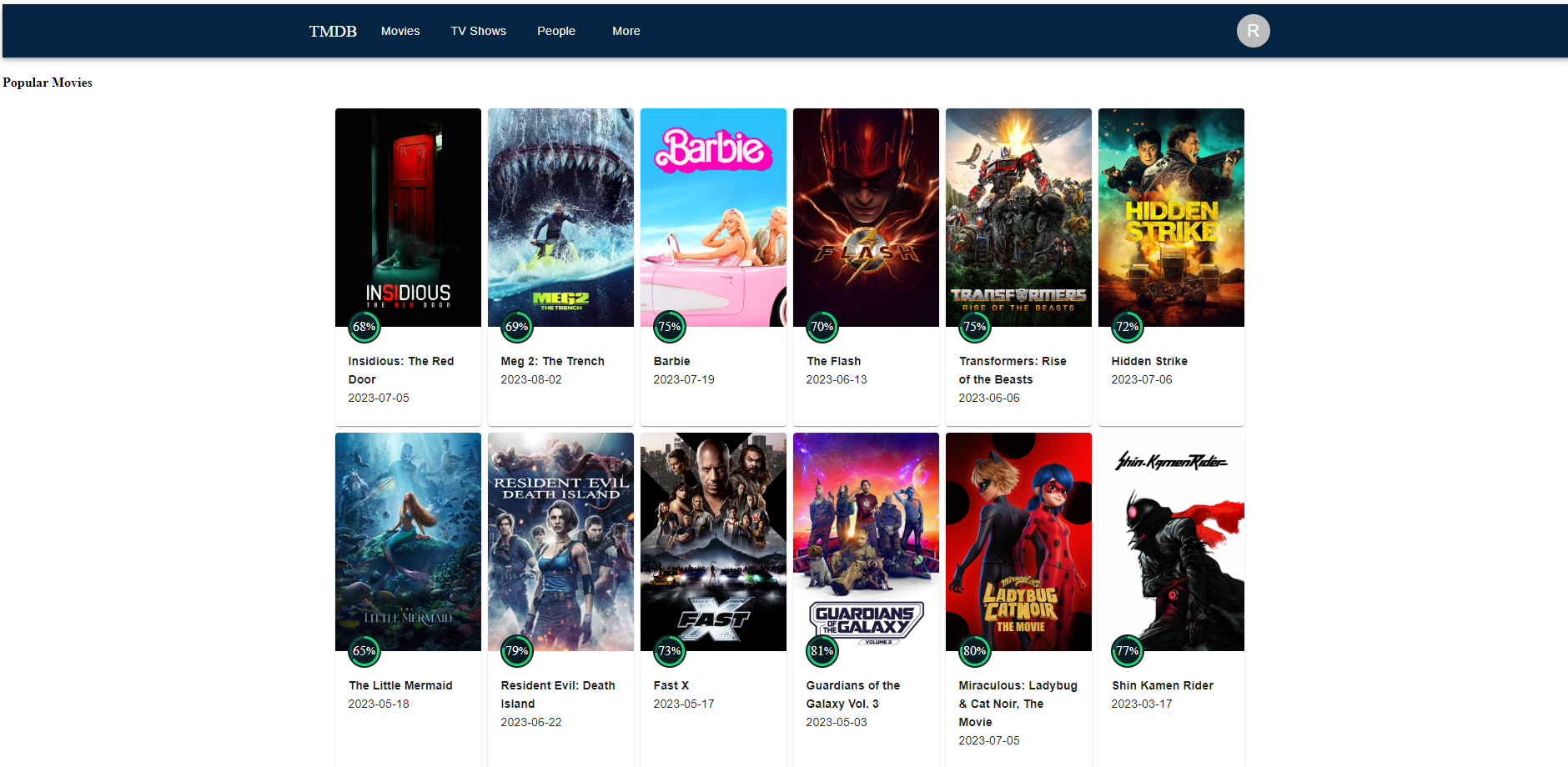The image size is (1568, 767).
Task: Select the 'Hidden Strike' title link
Action: coord(1149,361)
